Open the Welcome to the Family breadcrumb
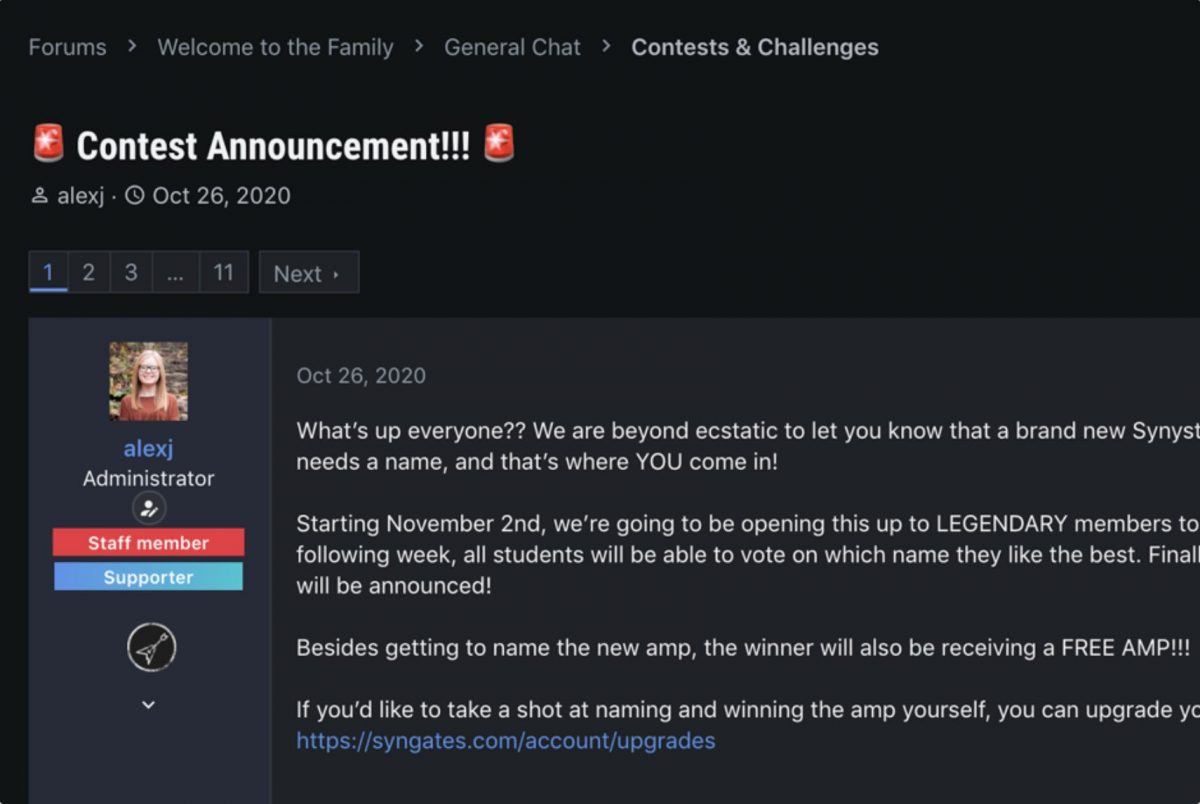Viewport: 1200px width, 804px height. 275,47
